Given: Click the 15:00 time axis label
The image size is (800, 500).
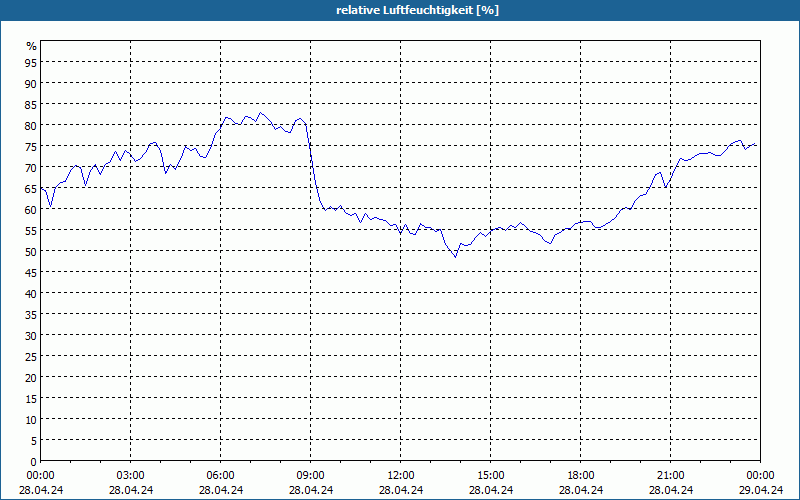Looking at the screenshot, I should click(490, 476).
